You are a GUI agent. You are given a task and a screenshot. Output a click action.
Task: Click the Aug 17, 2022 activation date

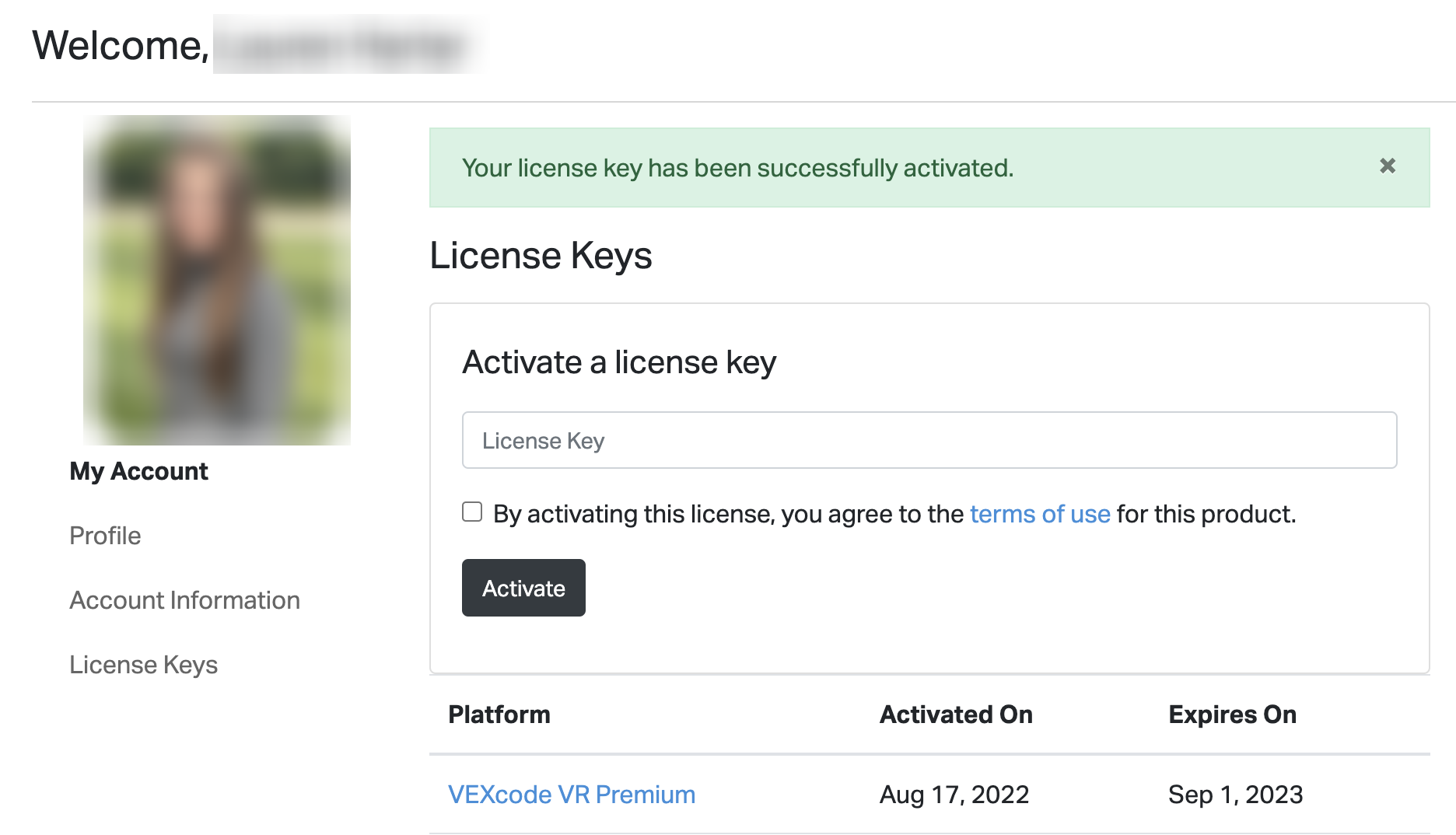coord(954,795)
